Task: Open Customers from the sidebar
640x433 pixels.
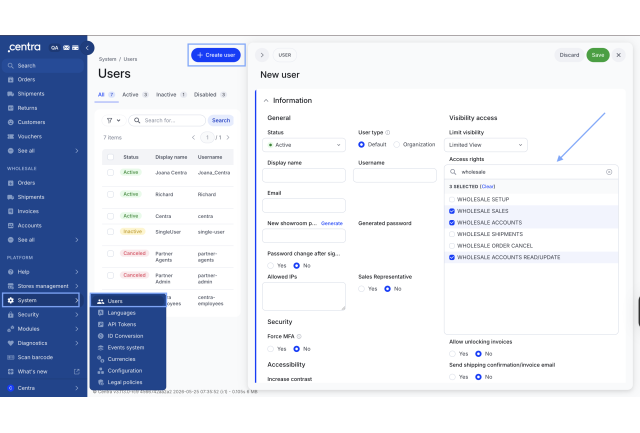Action: 31,122
